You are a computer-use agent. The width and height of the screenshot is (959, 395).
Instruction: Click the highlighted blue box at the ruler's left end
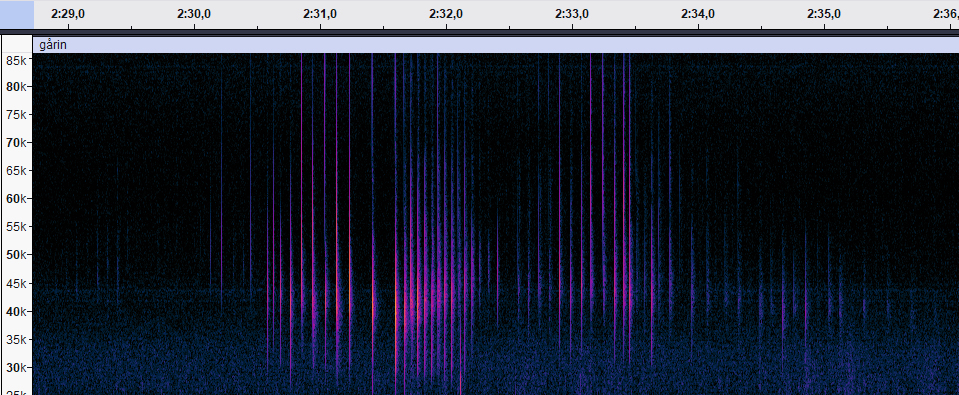point(17,15)
